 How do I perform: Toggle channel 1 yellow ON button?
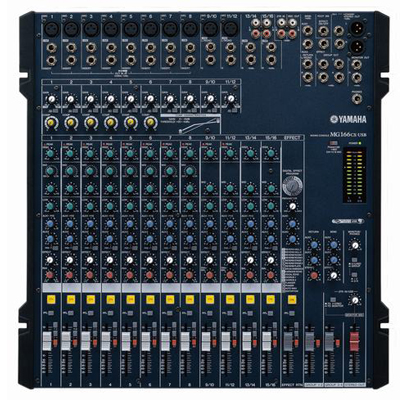click(x=51, y=300)
